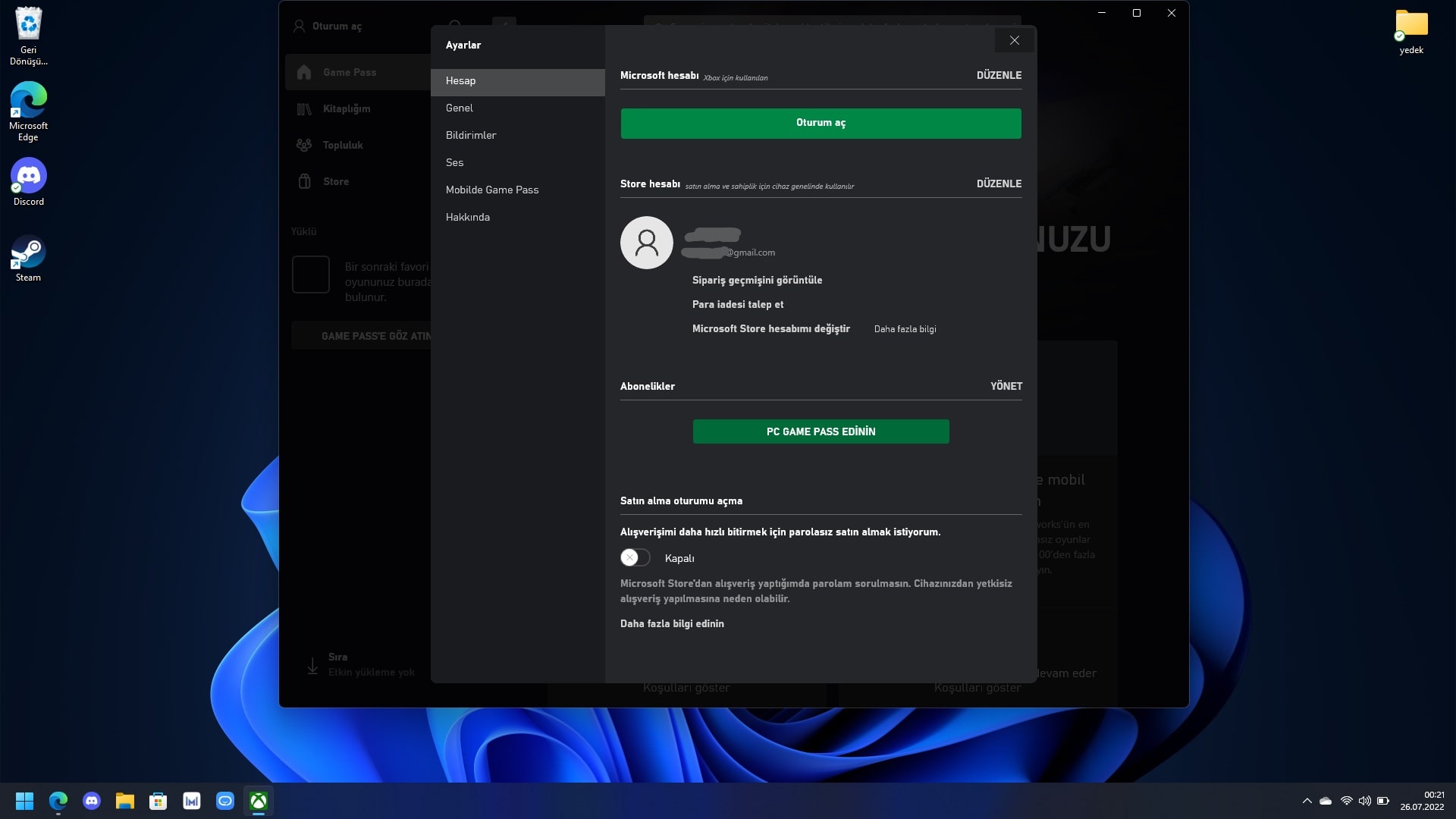The height and width of the screenshot is (819, 1456).
Task: Open the OneDrive cloud tray icon
Action: point(1326,801)
